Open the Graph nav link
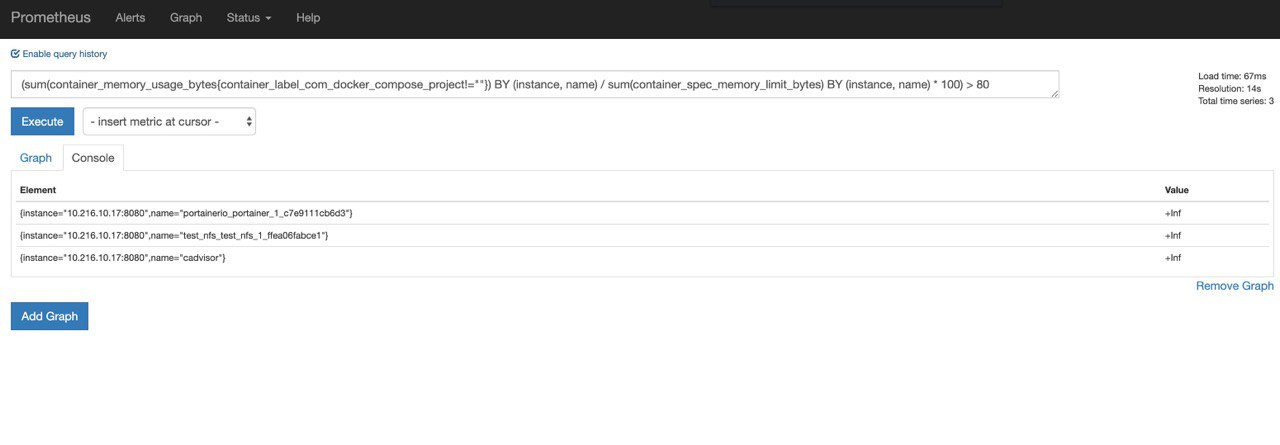Image resolution: width=1280 pixels, height=445 pixels. click(x=186, y=18)
